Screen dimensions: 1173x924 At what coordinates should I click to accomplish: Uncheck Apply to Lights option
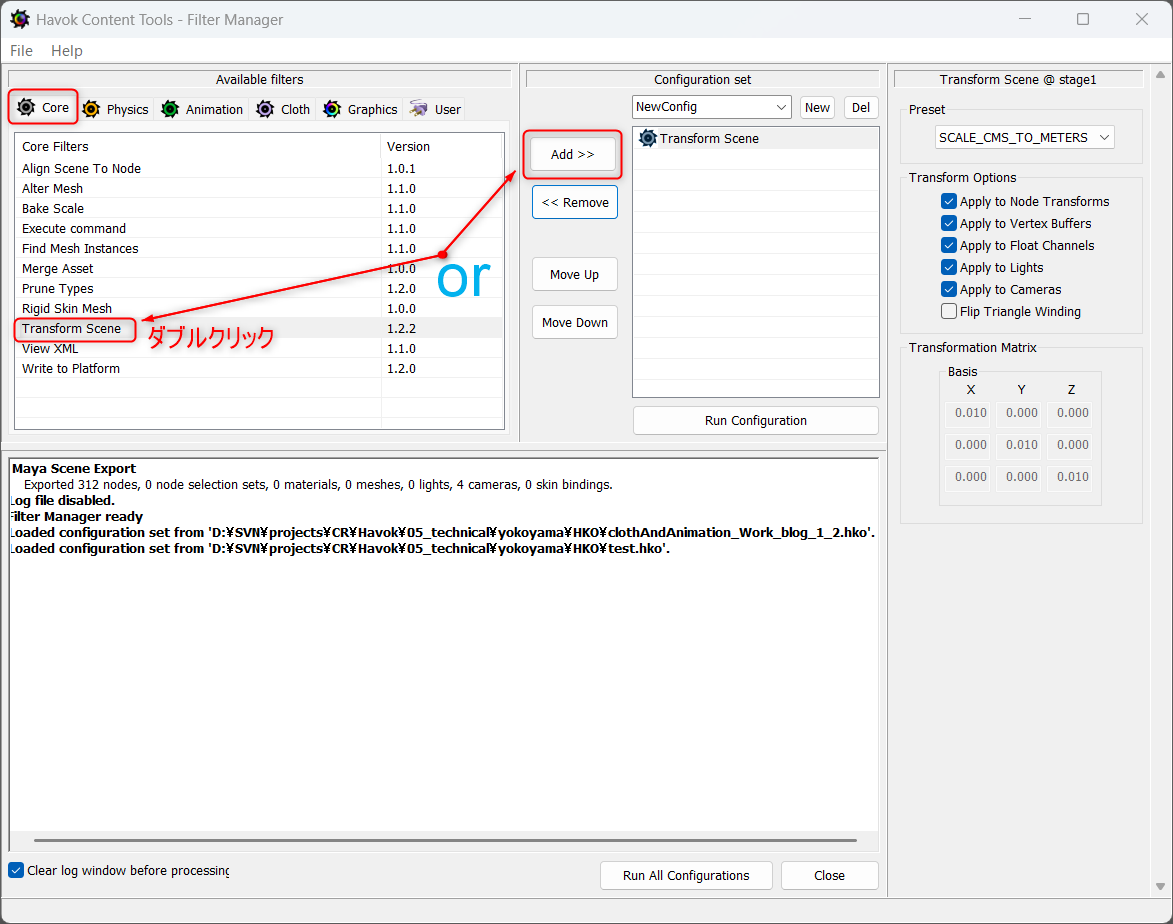click(x=949, y=267)
